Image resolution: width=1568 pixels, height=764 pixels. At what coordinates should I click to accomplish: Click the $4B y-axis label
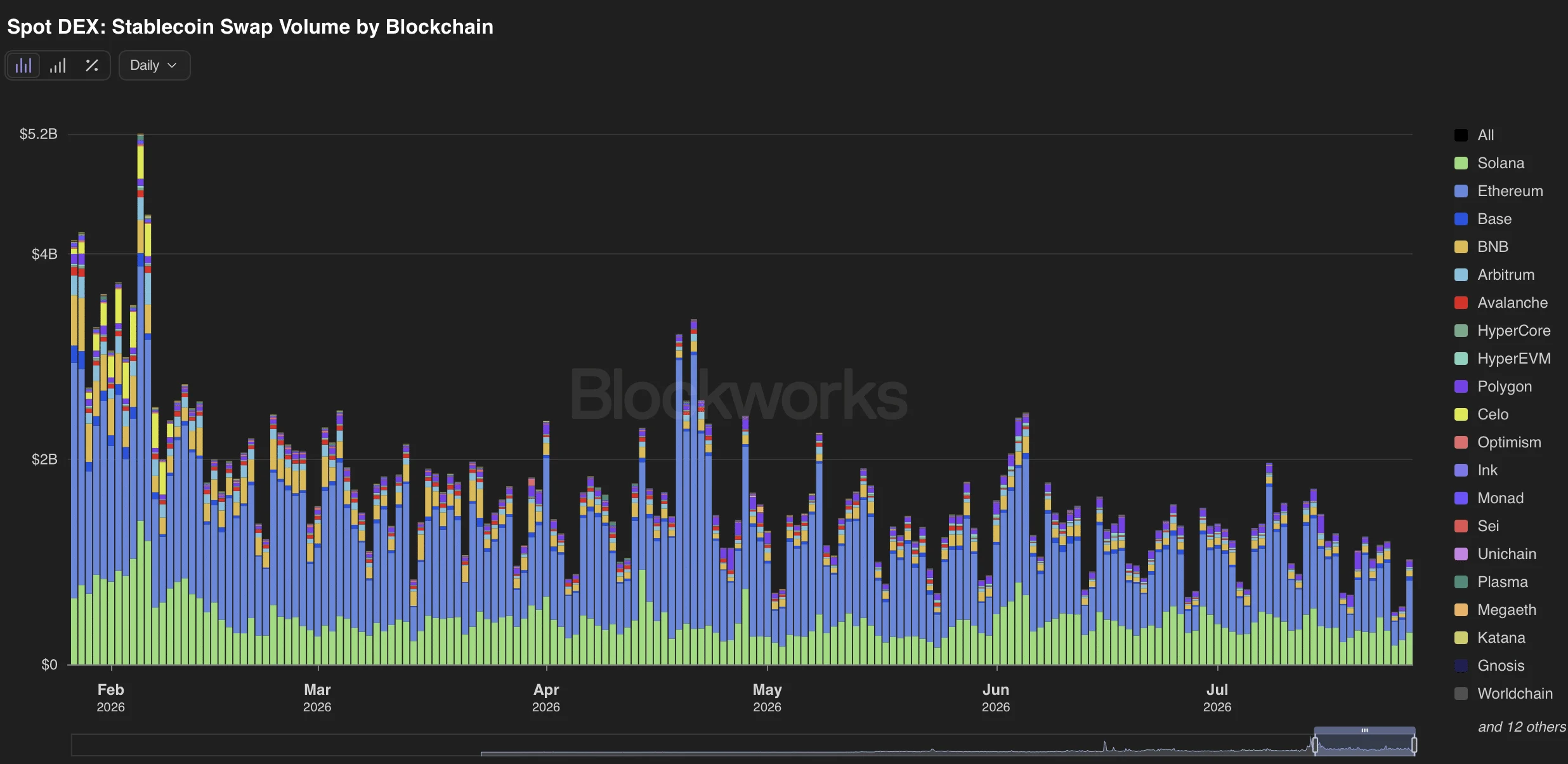44,254
